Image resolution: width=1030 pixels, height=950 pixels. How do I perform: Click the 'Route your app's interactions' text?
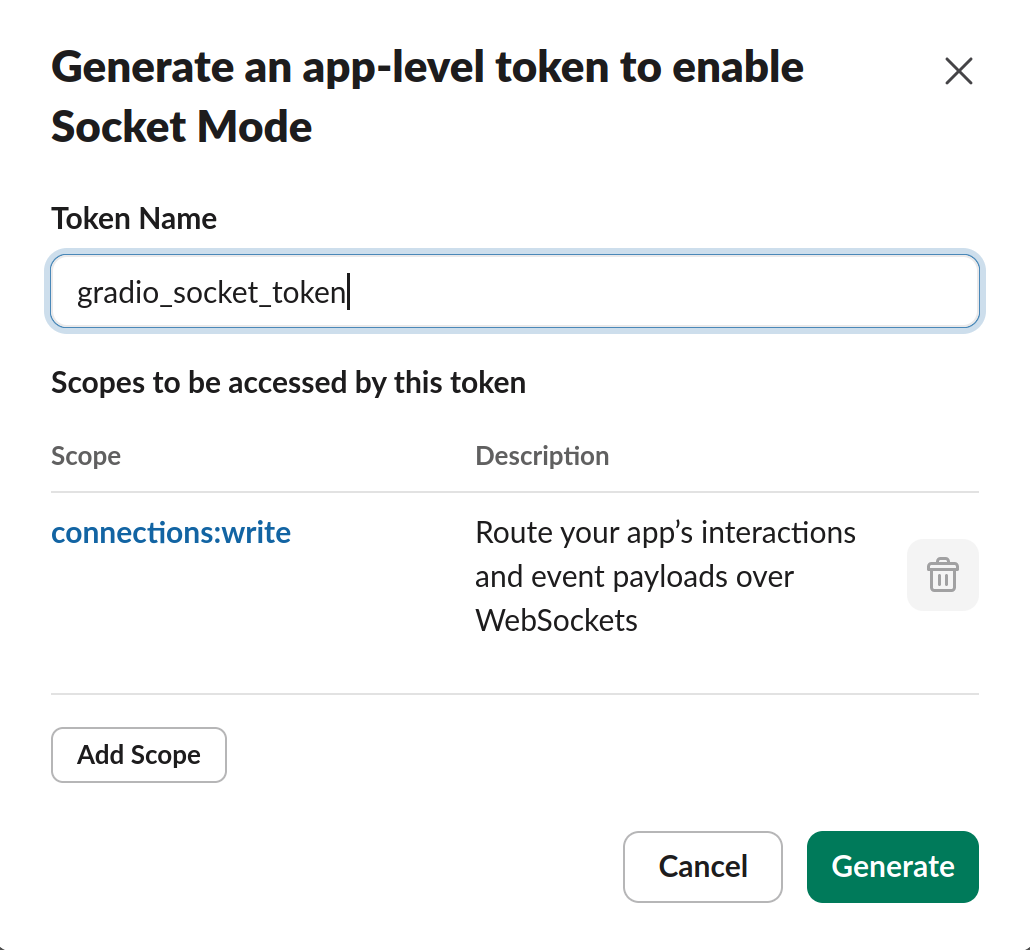click(x=665, y=532)
